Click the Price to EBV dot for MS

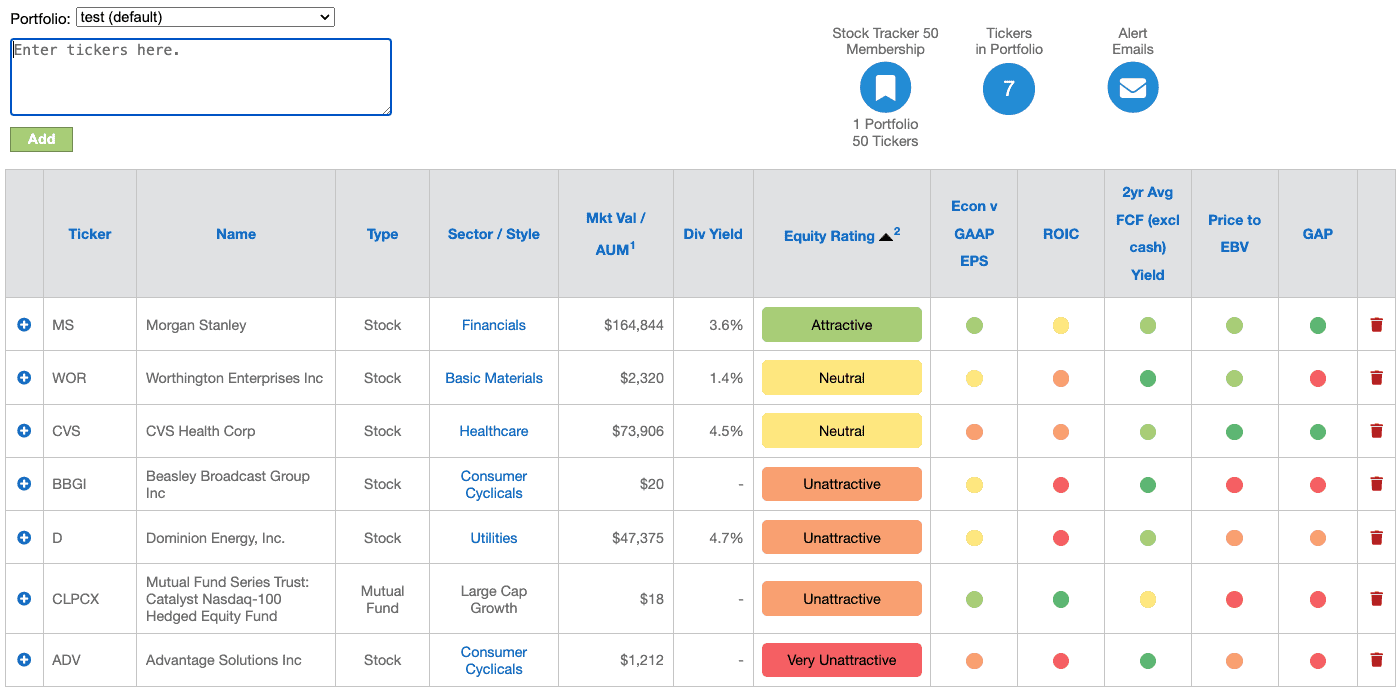click(1234, 325)
